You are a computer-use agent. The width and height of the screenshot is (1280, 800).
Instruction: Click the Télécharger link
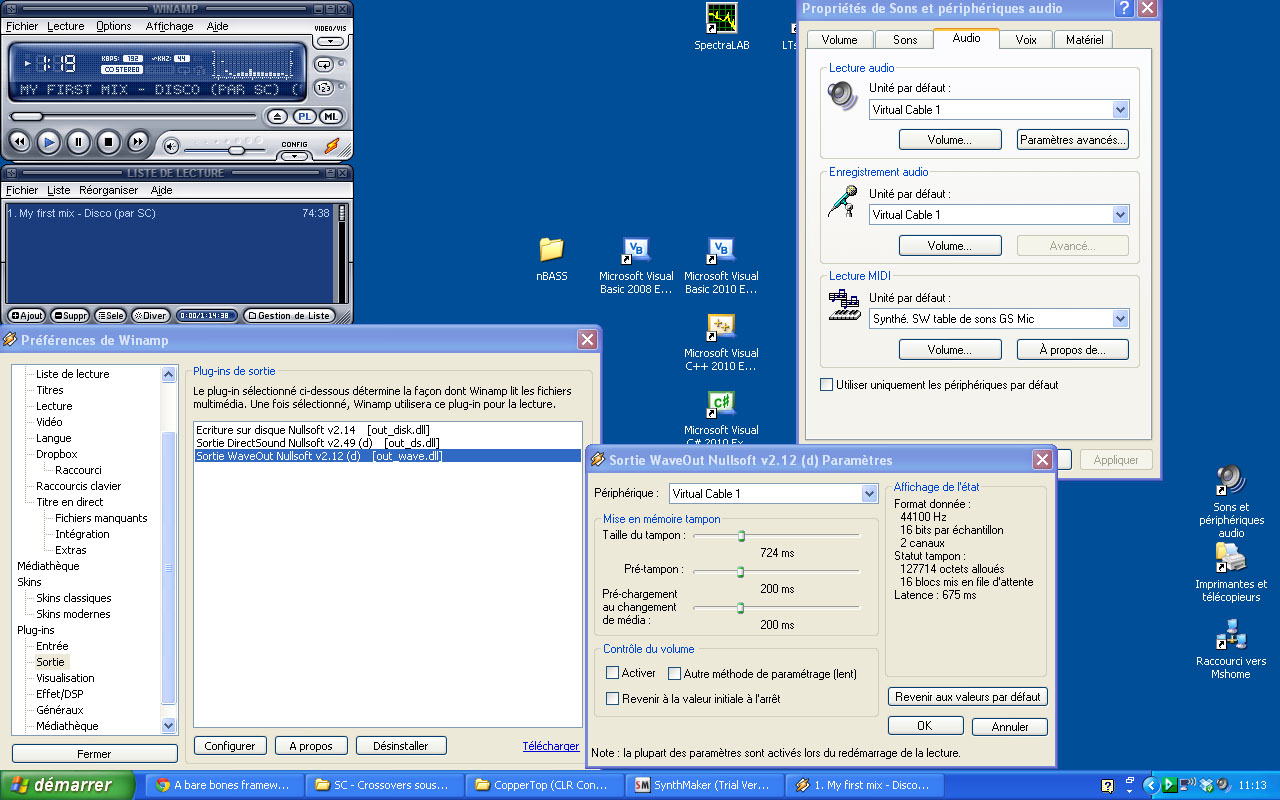(551, 746)
